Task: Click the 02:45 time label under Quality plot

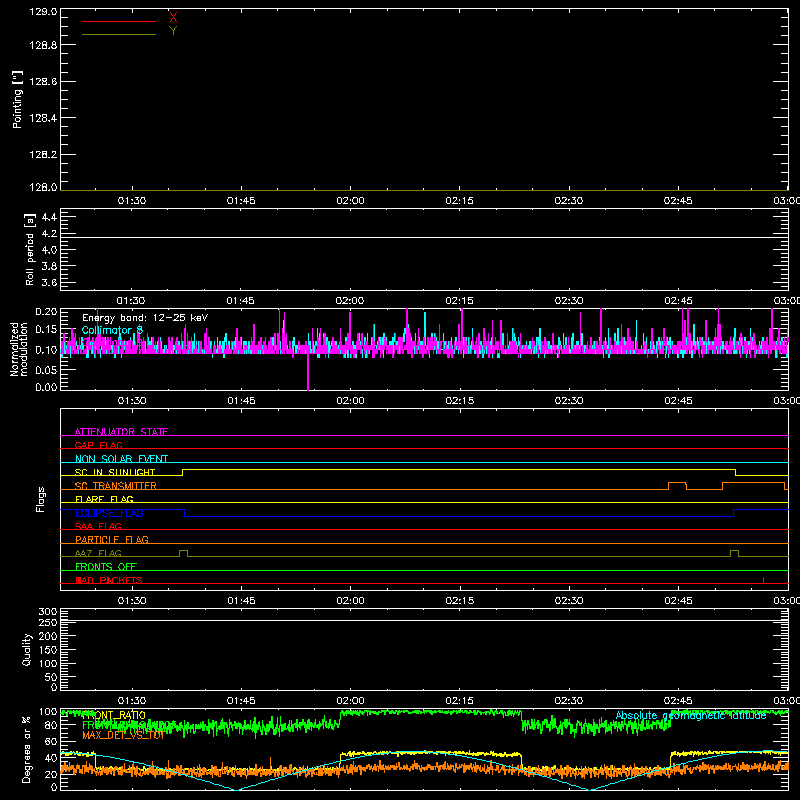Action: coord(678,701)
